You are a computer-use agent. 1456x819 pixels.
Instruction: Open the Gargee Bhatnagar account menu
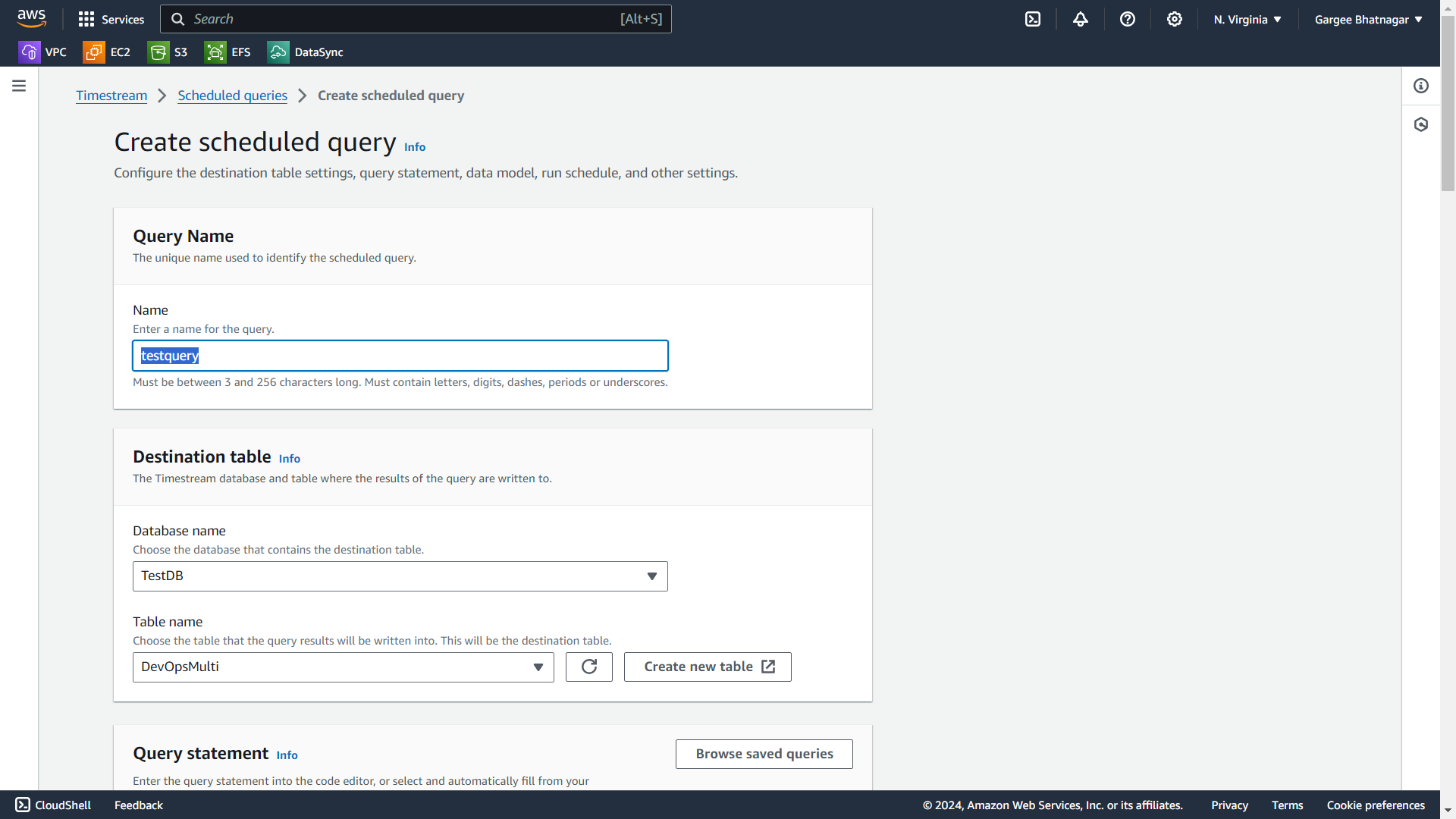[x=1368, y=20]
